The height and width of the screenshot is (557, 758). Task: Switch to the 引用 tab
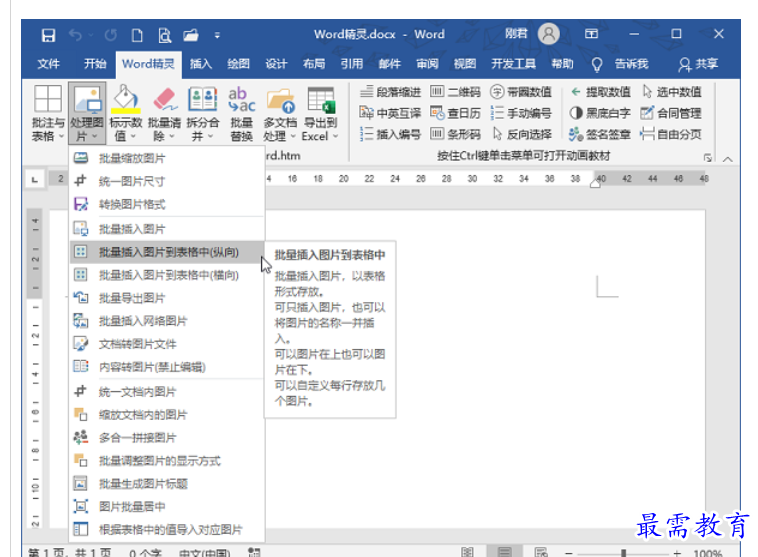351,64
